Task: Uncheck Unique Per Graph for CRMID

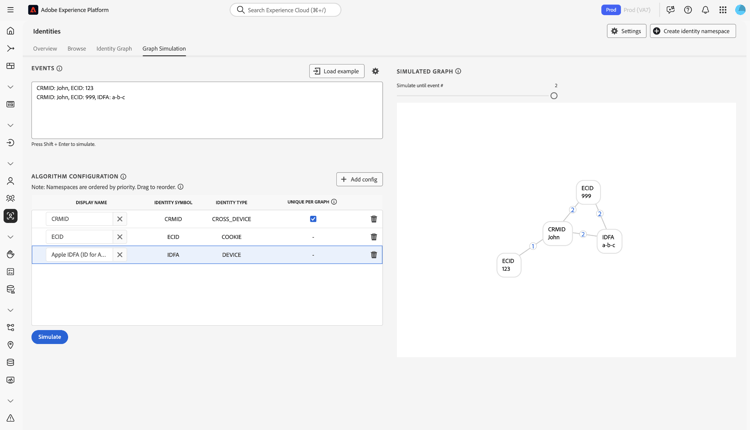Action: tap(313, 219)
